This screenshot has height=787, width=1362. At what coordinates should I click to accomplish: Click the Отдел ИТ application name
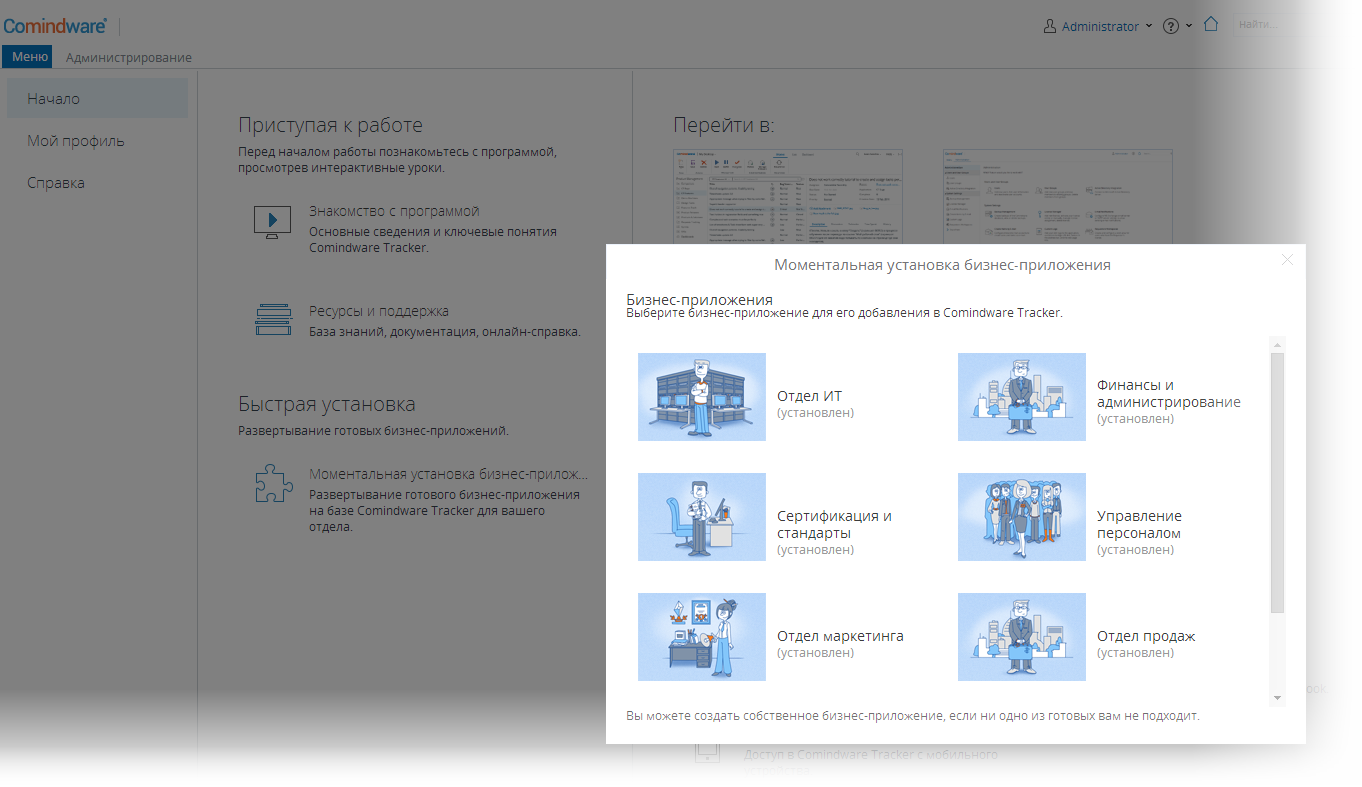pos(809,396)
